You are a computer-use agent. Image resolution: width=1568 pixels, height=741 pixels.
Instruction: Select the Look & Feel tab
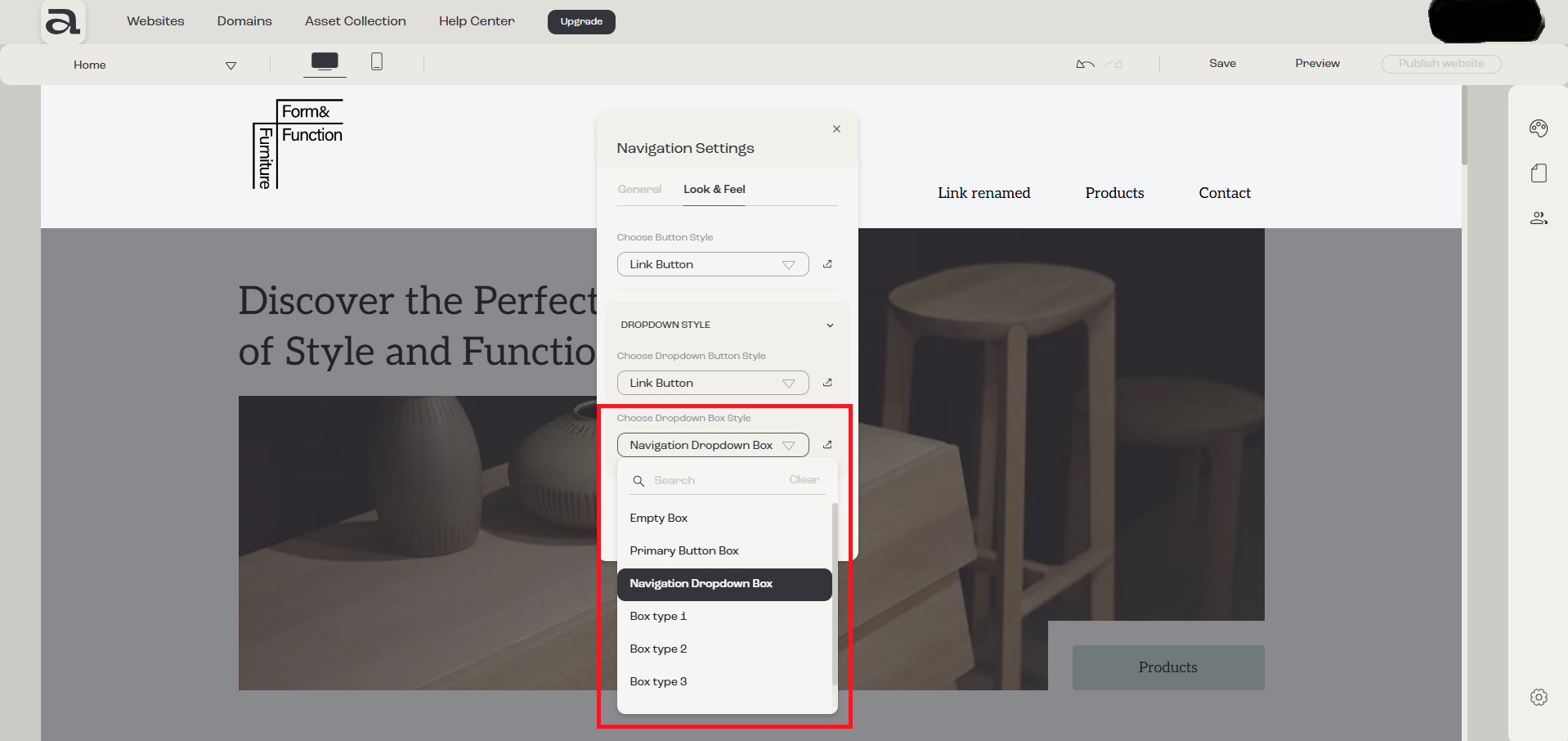[x=715, y=189]
